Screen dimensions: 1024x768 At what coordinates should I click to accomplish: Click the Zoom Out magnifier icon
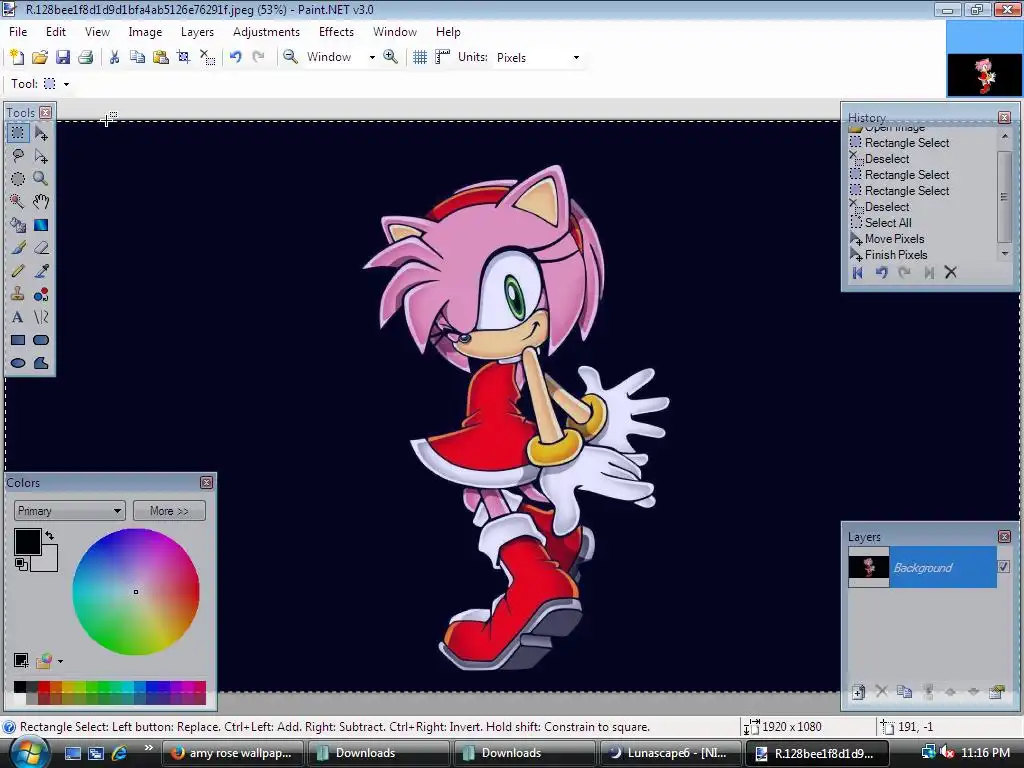click(x=291, y=57)
